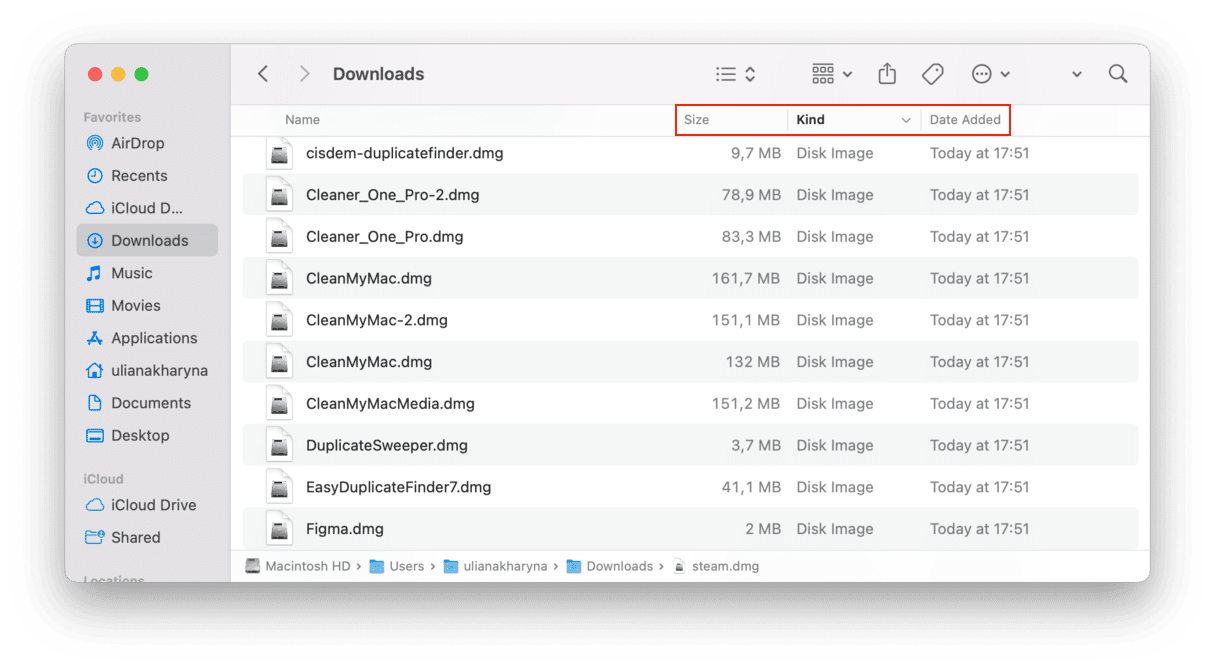Click the disk image icon for Figma.dmg
Screen dimensions: 1215x668
coord(279,529)
